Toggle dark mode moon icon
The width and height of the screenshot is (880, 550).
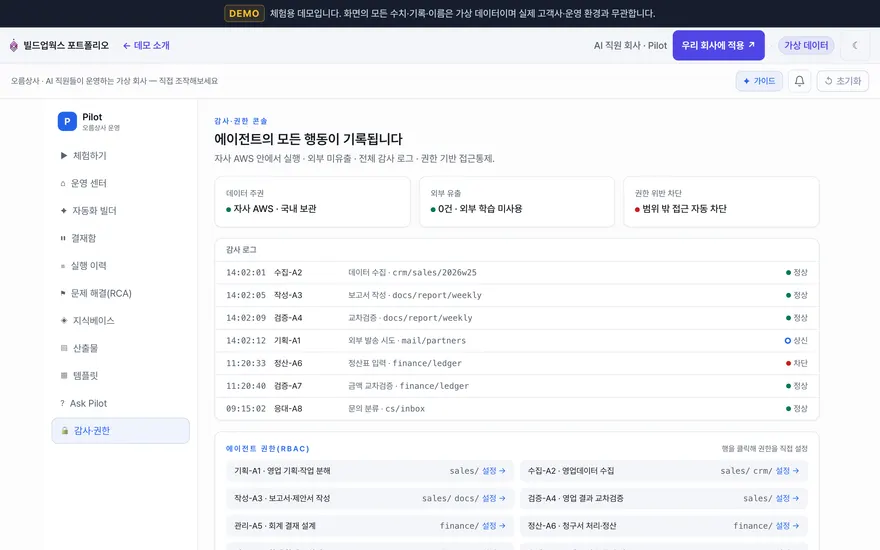point(855,45)
